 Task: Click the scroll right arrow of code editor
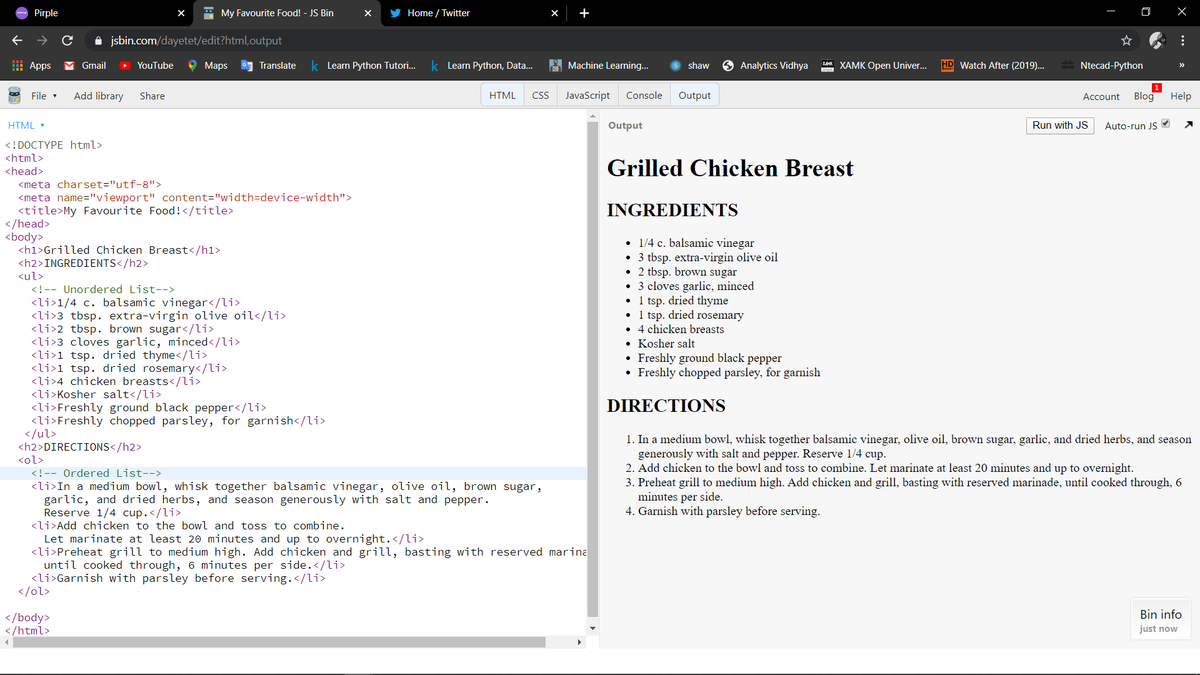pyautogui.click(x=579, y=642)
